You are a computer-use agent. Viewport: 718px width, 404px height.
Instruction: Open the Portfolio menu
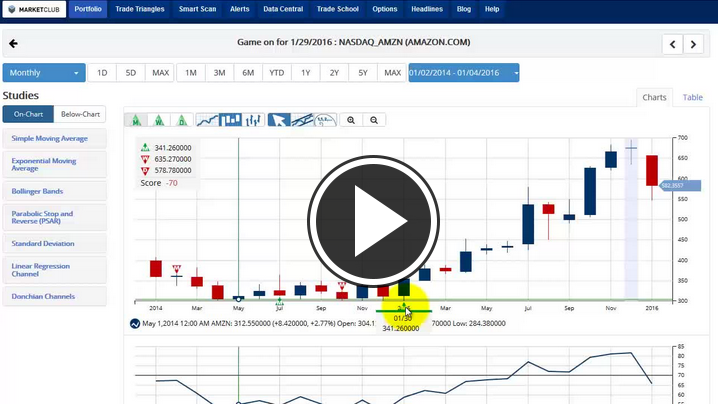click(88, 9)
